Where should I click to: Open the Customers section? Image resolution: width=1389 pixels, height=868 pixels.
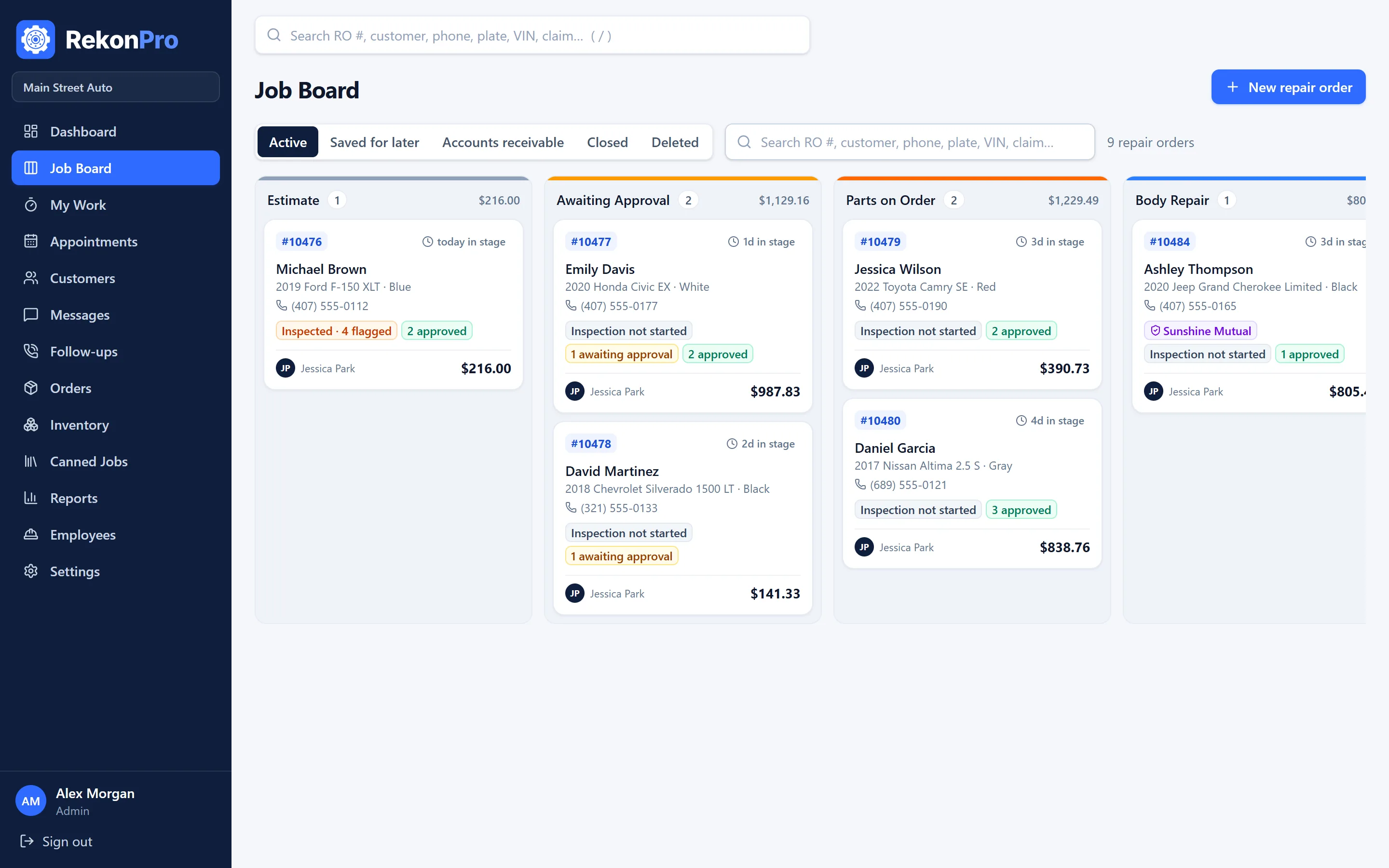click(115, 278)
